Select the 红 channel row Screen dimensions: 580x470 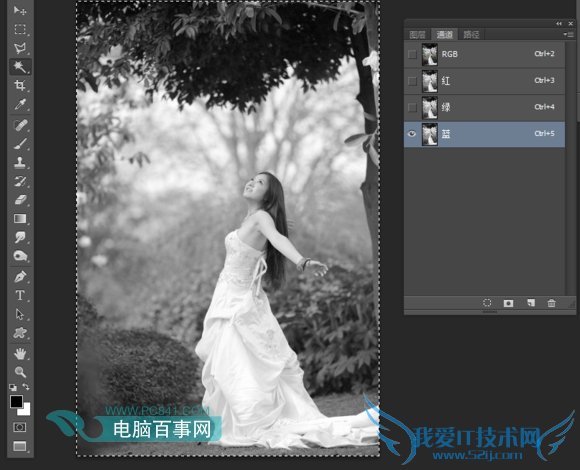coord(485,81)
